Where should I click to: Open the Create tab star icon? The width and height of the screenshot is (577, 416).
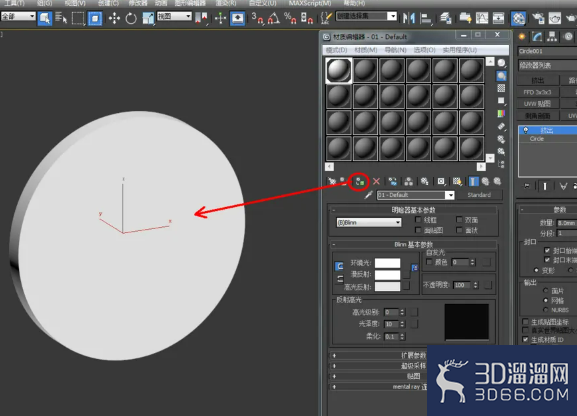tap(522, 36)
